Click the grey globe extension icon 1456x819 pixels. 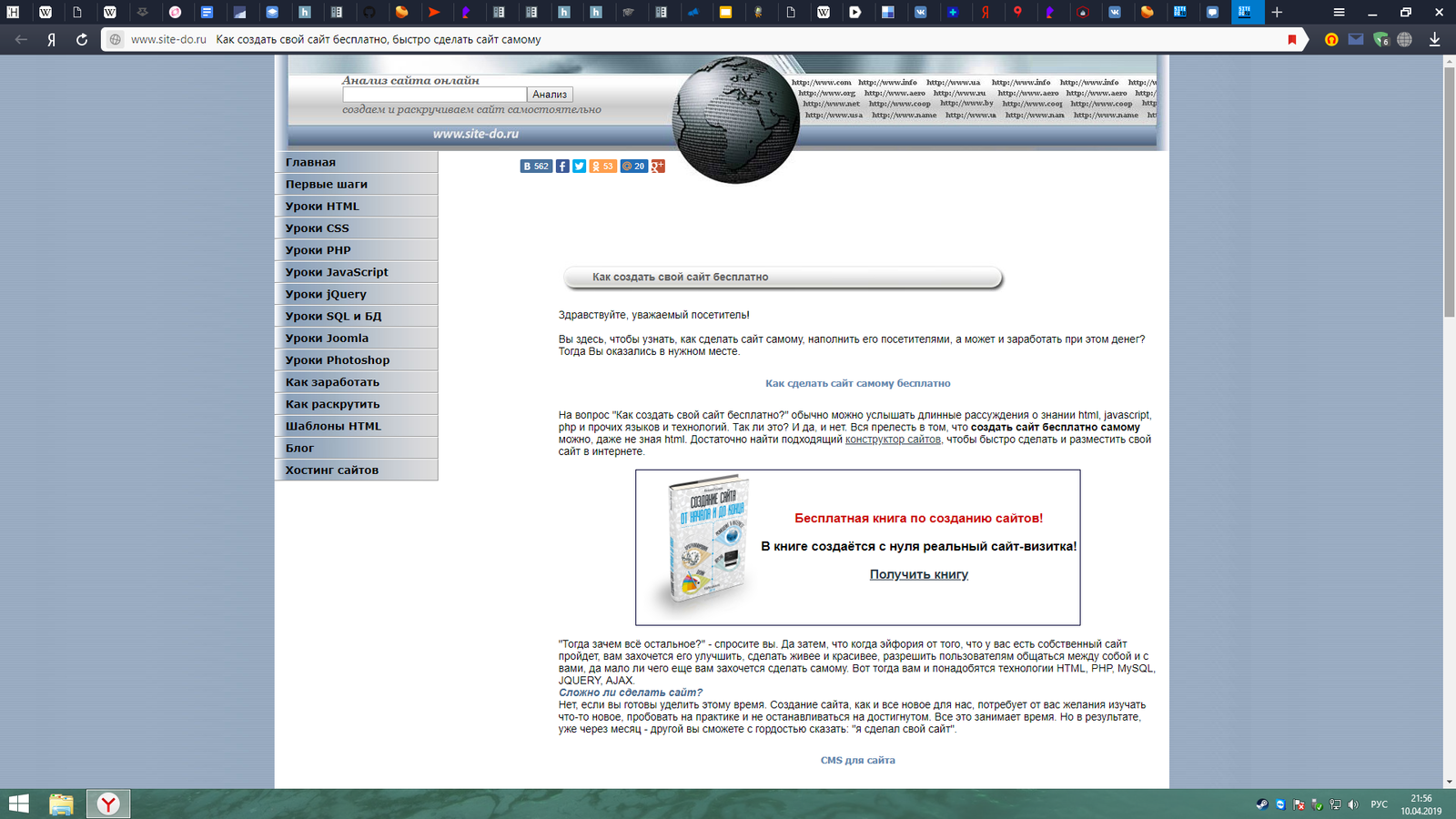point(1404,39)
